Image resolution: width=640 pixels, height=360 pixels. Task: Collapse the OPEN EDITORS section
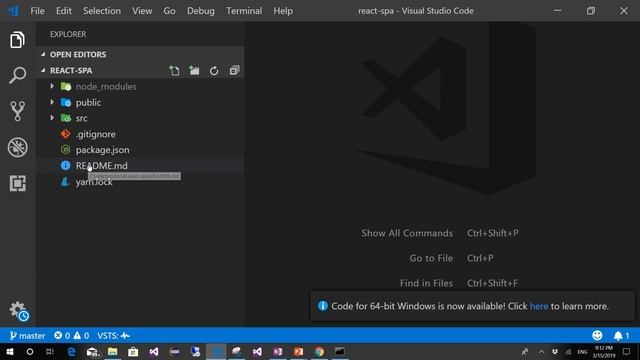pos(43,54)
